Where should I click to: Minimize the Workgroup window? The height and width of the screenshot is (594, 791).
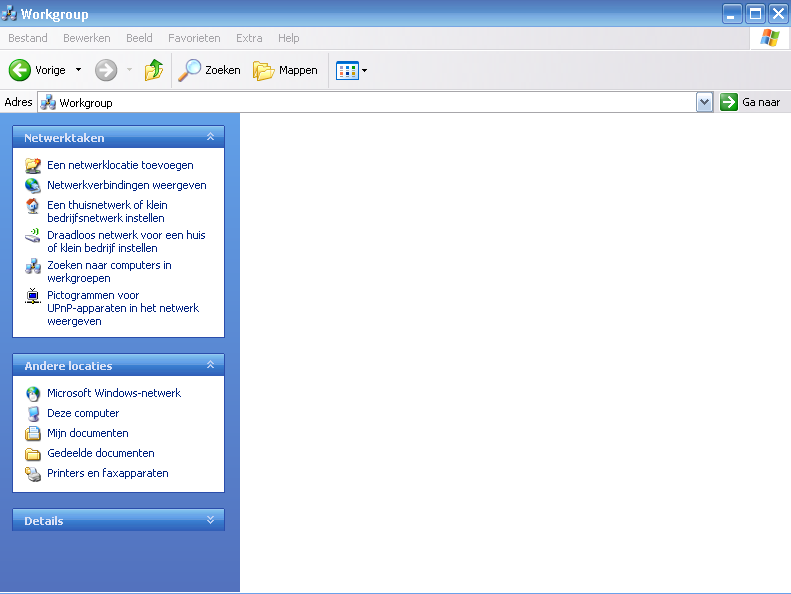[731, 14]
